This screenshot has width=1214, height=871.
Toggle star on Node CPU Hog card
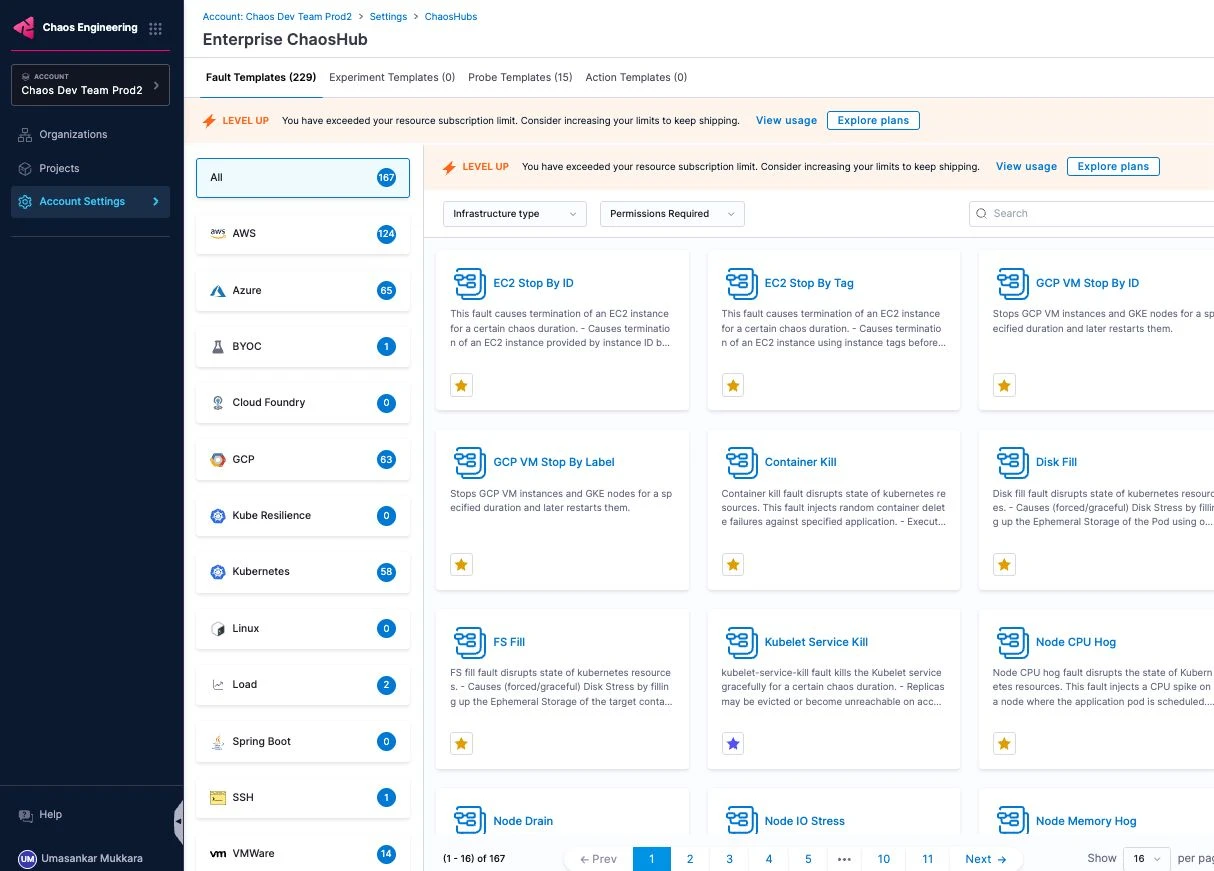point(1004,743)
